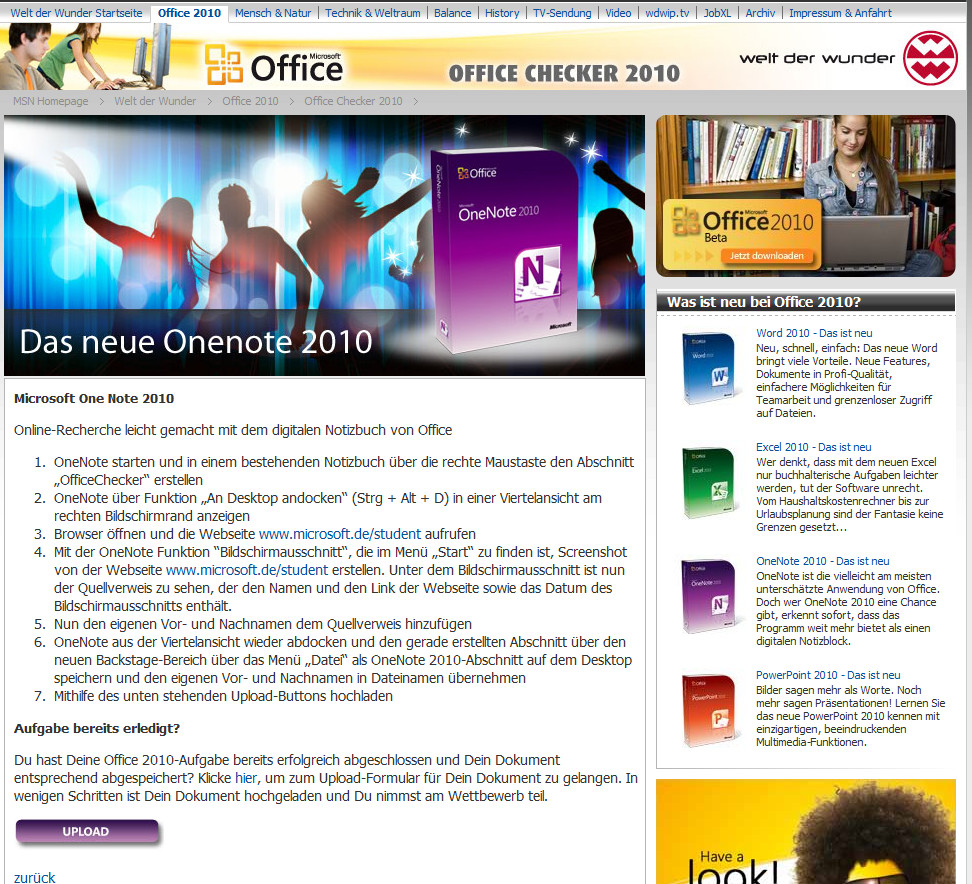Click step 5 'Nun den eigenen Vor- und Nachnamen' text
Image resolution: width=972 pixels, height=884 pixels.
point(263,624)
